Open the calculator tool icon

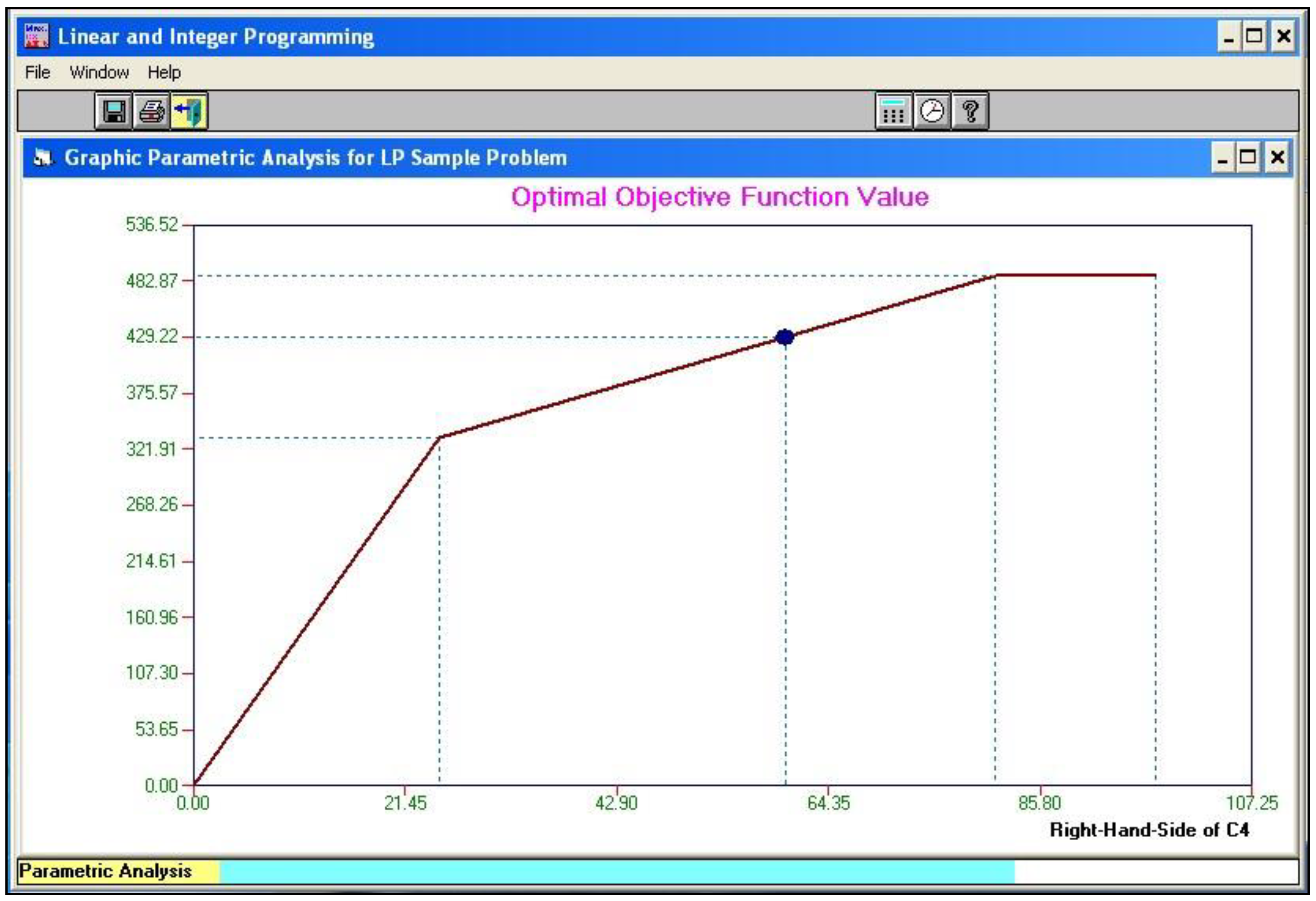[x=893, y=111]
